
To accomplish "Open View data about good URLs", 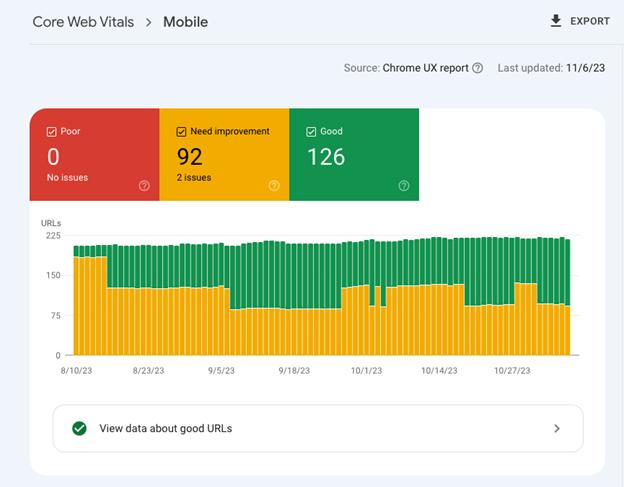I will pos(318,429).
